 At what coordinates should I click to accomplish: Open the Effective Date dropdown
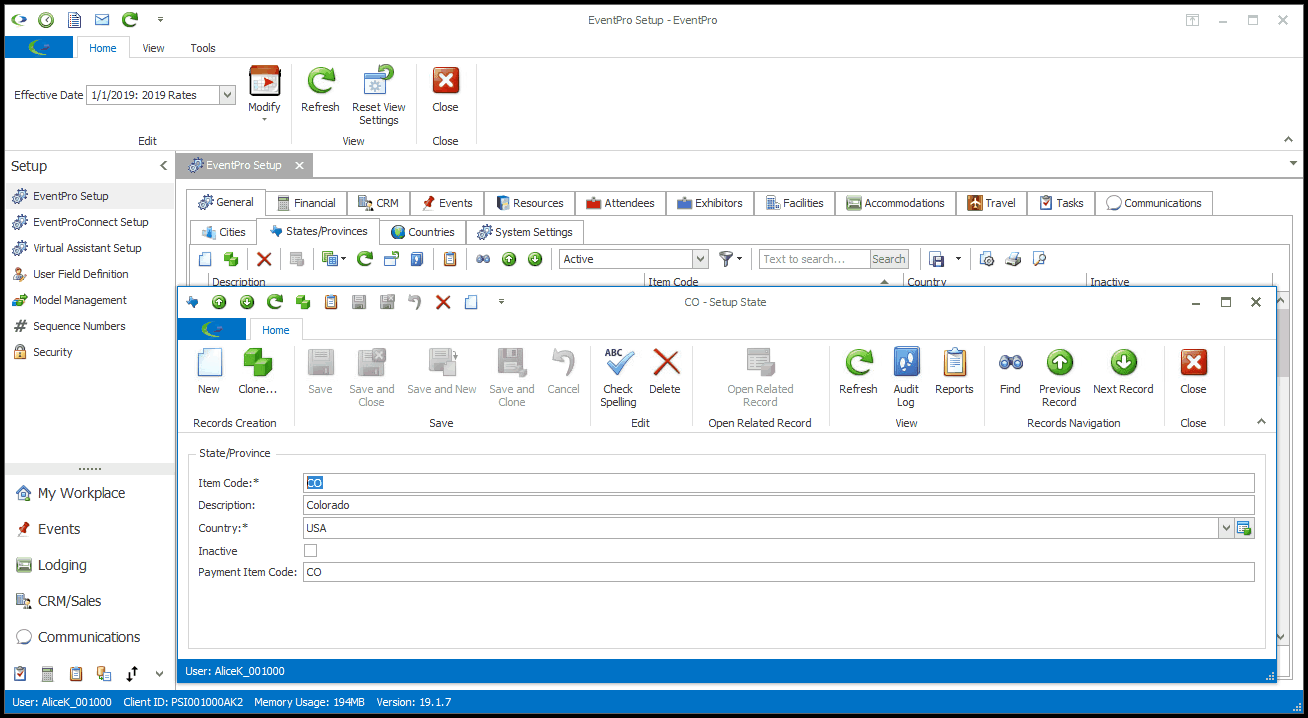[x=227, y=95]
